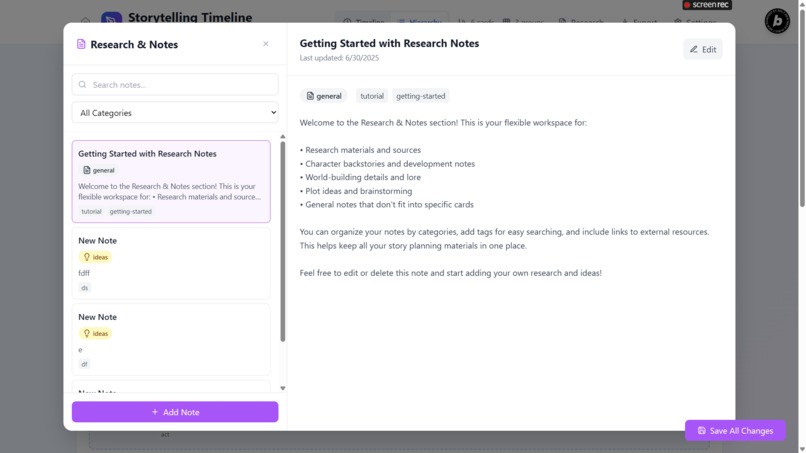Open the New Note with df tag
The height and width of the screenshot is (453, 806).
[x=171, y=339]
